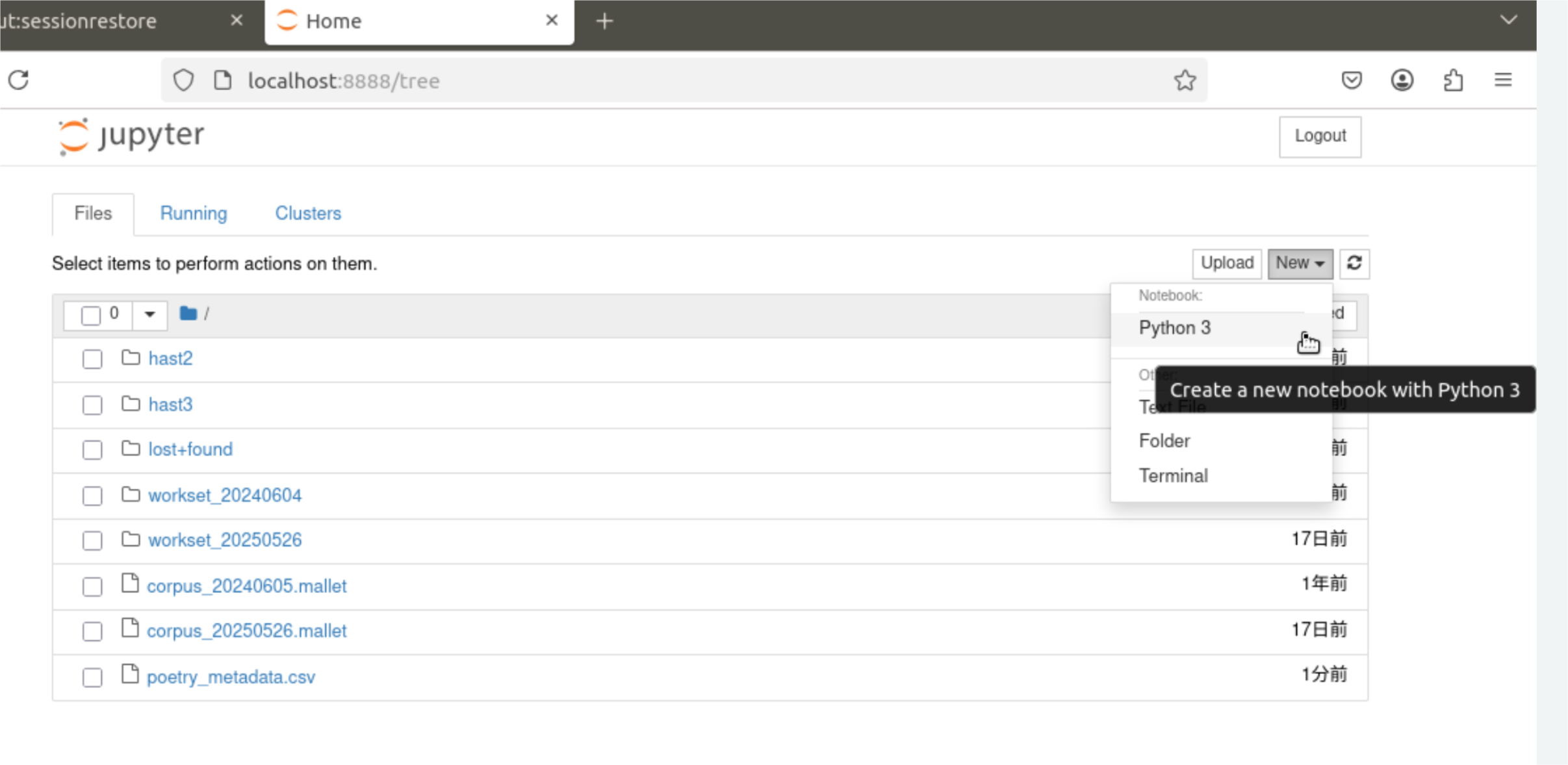Open the Firefox account icon

coord(1402,81)
